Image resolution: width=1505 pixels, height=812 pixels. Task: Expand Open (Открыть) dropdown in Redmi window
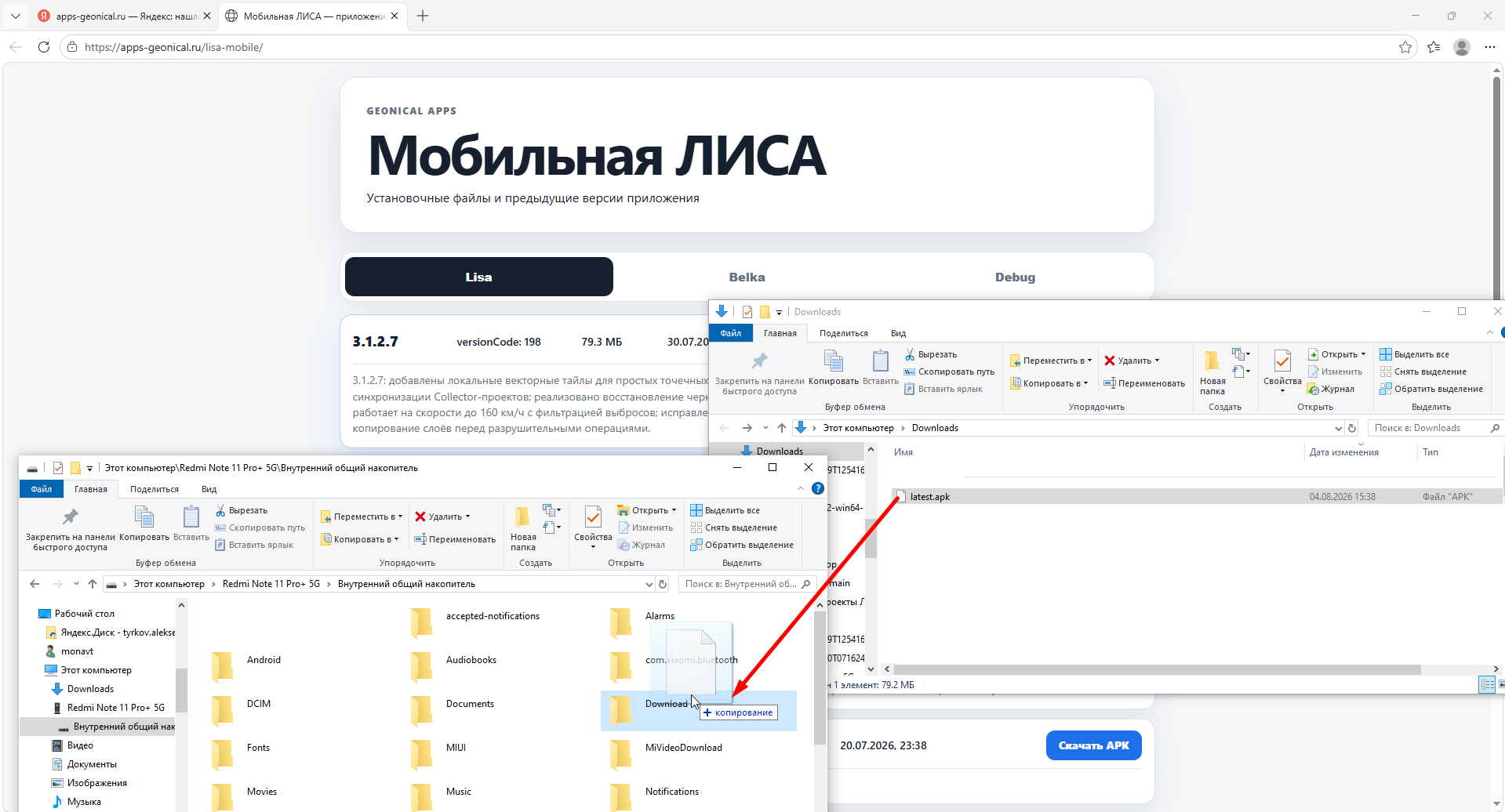click(674, 510)
